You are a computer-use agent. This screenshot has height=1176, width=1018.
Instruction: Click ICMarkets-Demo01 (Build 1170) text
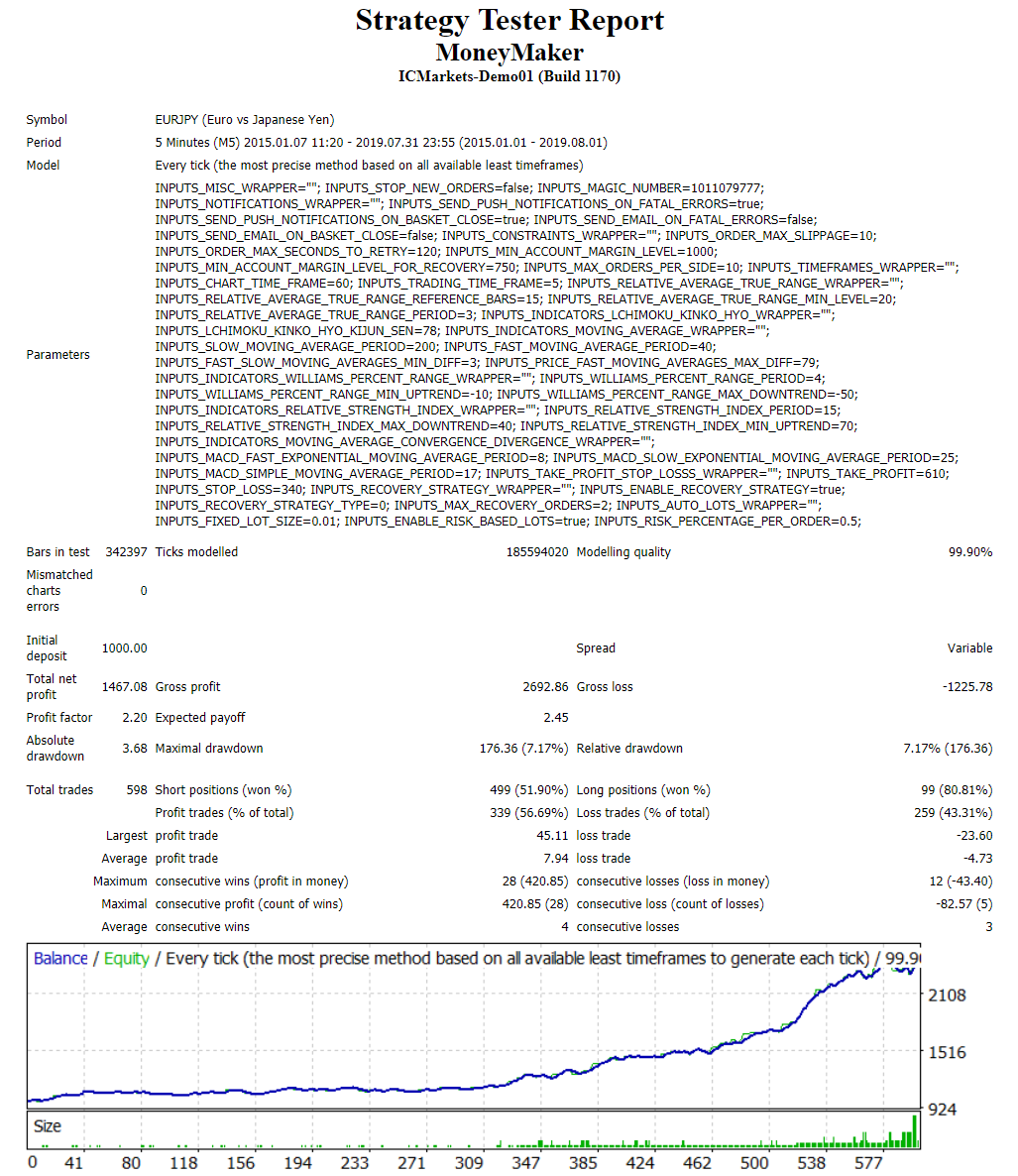[x=509, y=76]
